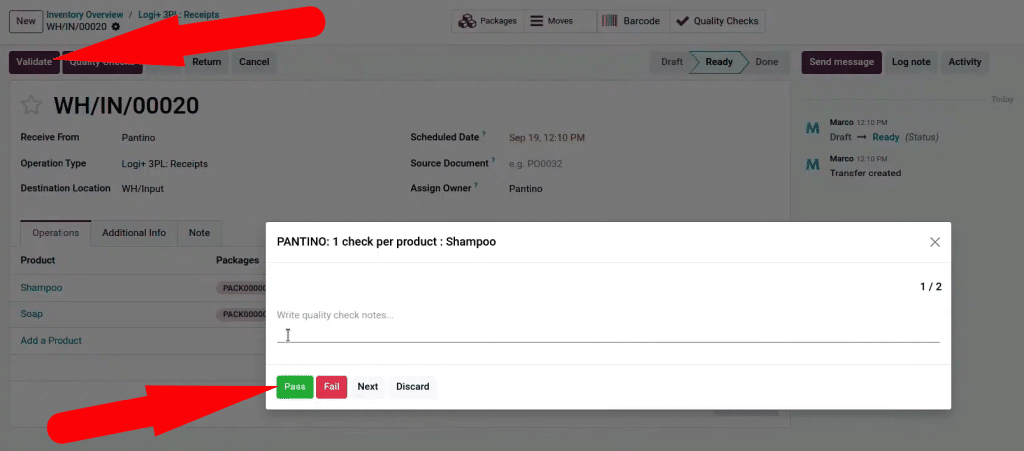Click the Scheduled Date help question mark
The height and width of the screenshot is (451, 1024).
coord(484,134)
